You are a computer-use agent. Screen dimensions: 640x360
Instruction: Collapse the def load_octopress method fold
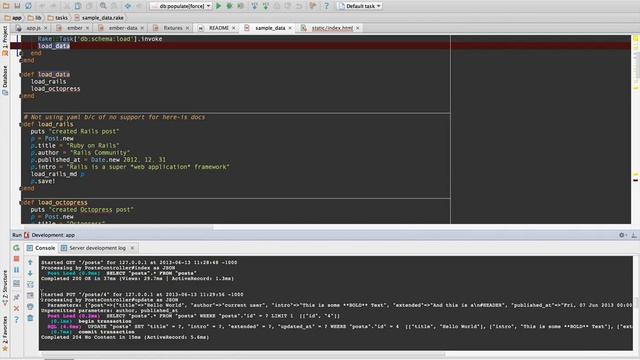click(x=21, y=202)
